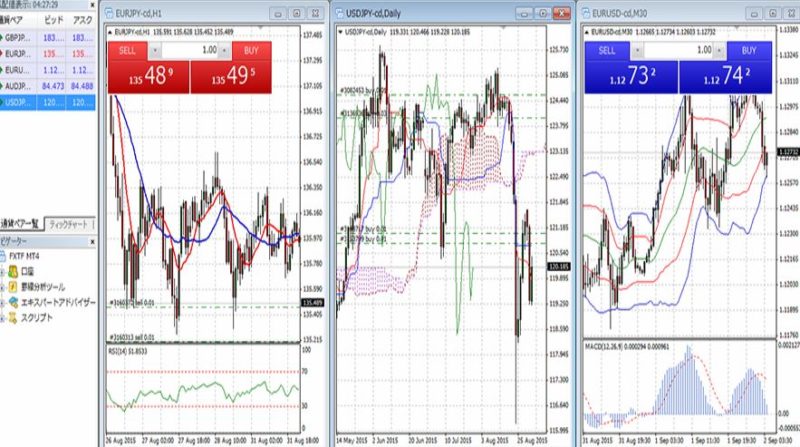The width and height of the screenshot is (800, 447).
Task: Click the EURU ask value starting 1.12
Action: (82, 70)
